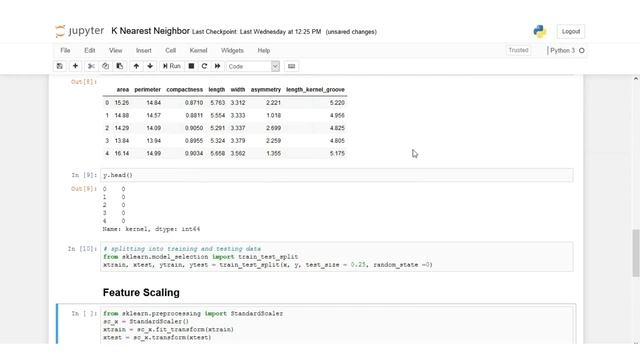
Task: Click the Out[9] output prompt
Action: [x=84, y=189]
